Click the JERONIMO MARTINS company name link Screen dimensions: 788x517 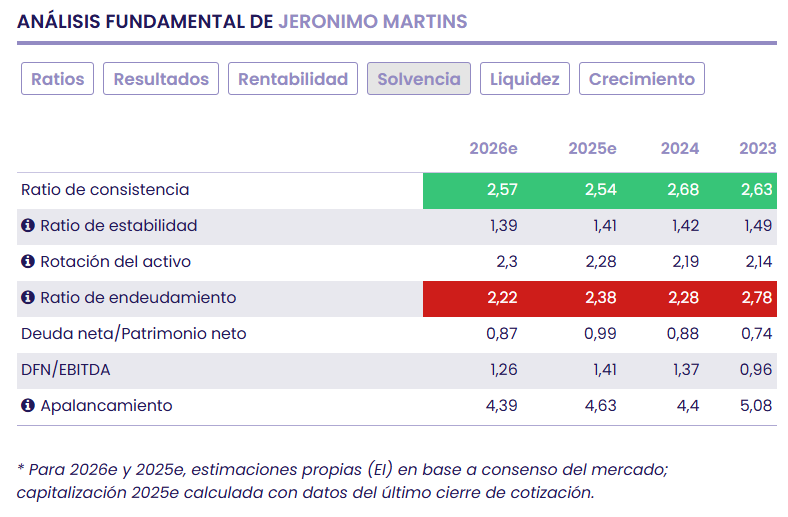click(372, 21)
